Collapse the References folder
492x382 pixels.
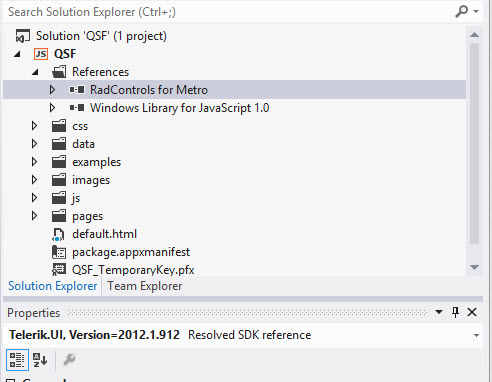coord(35,72)
